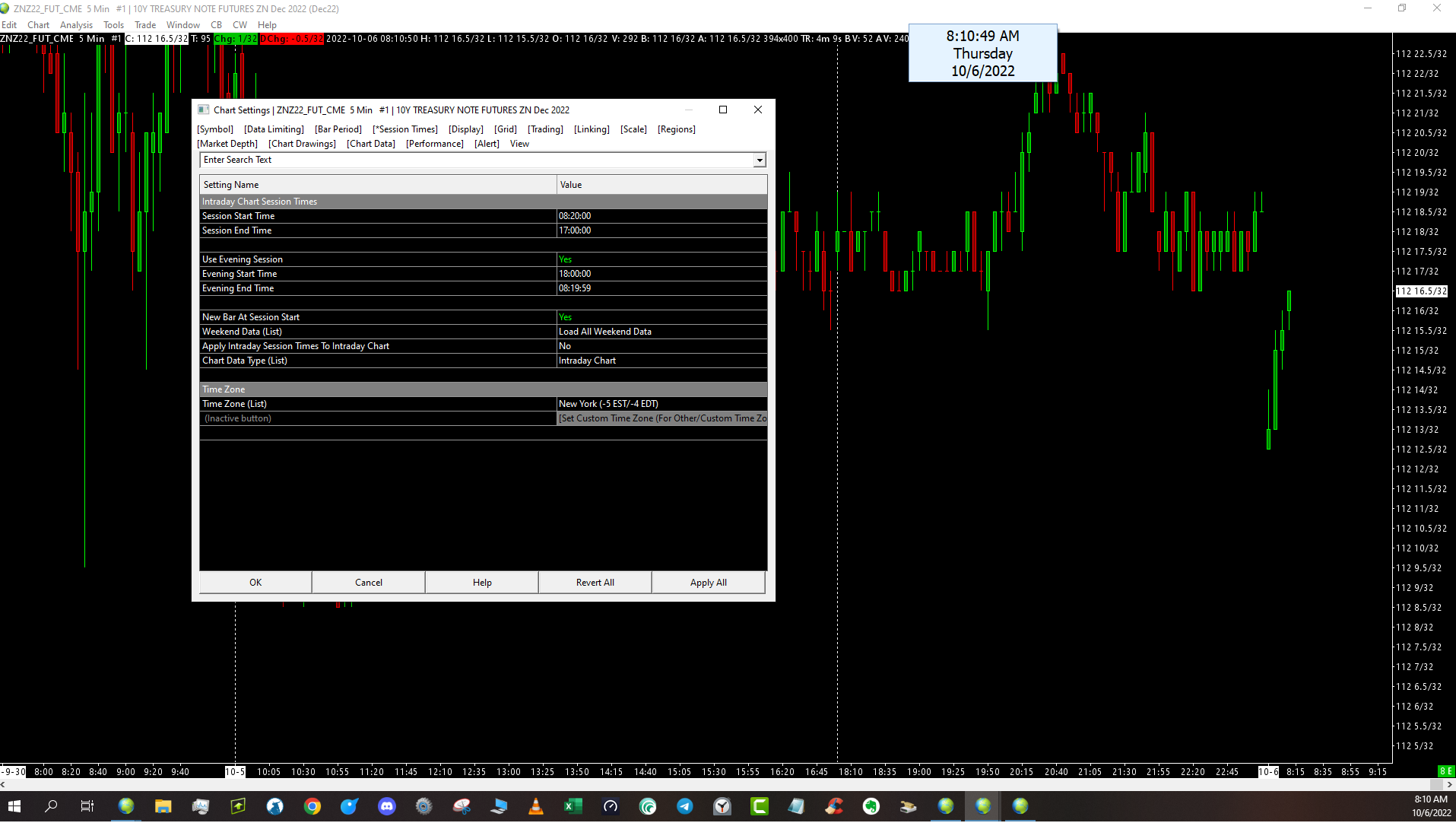Open the View option in Chart Settings
This screenshot has height=823, width=1456.
(x=520, y=144)
